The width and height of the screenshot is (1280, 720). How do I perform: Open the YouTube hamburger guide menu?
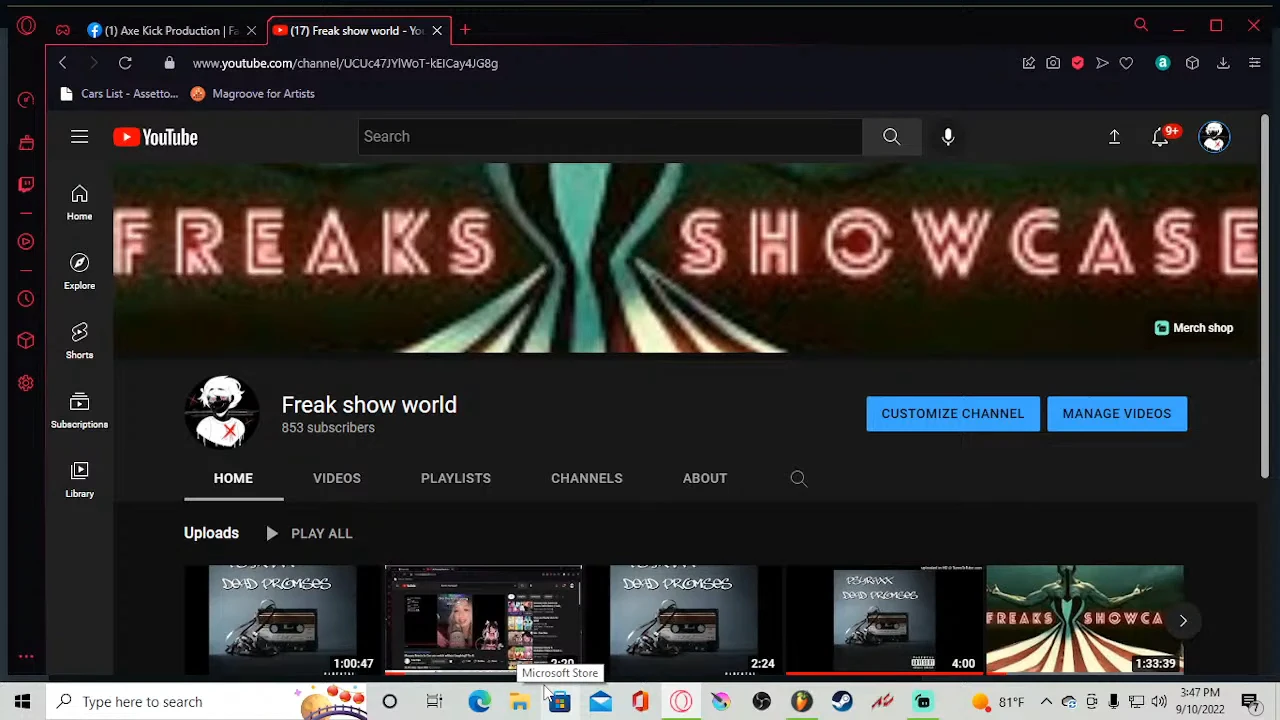pos(79,137)
